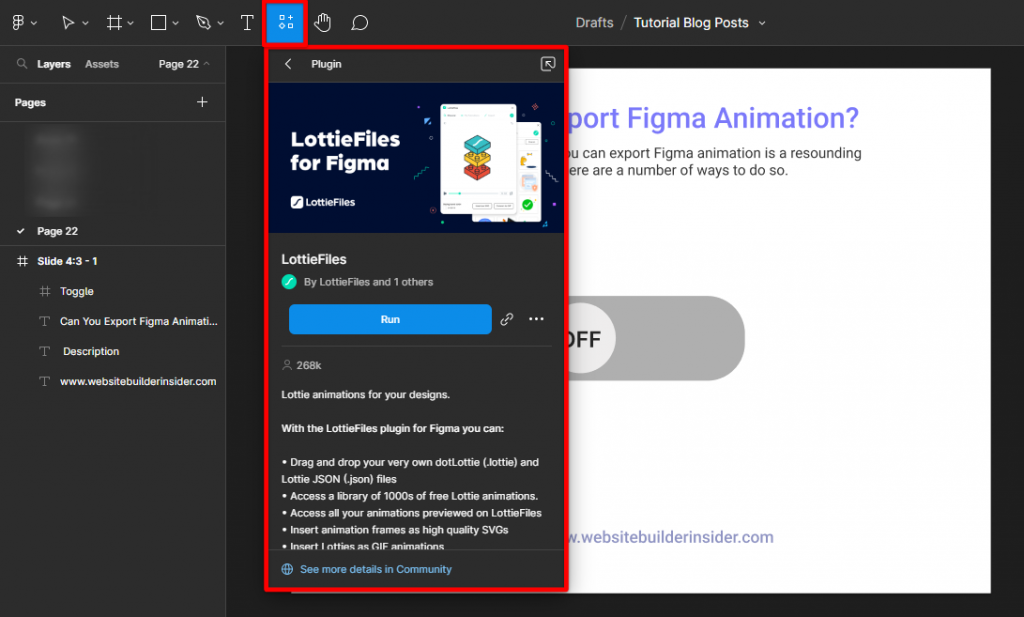
Task: Activate the Hand tool for panning
Action: tap(322, 22)
